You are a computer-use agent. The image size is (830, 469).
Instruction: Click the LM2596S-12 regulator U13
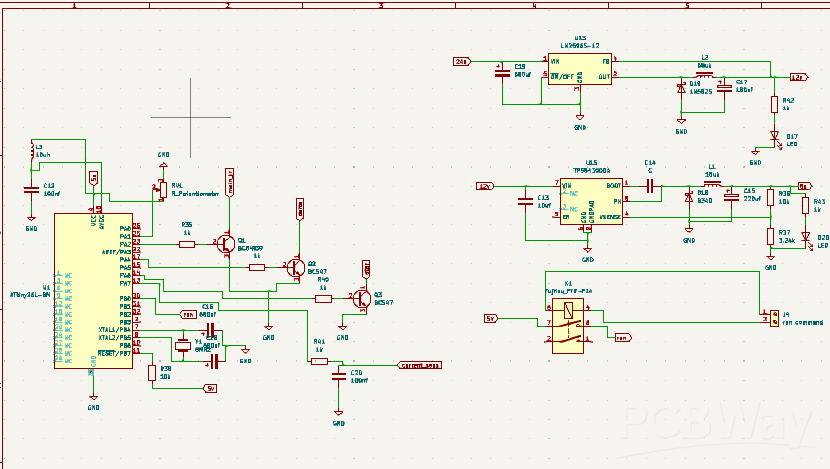[x=579, y=68]
